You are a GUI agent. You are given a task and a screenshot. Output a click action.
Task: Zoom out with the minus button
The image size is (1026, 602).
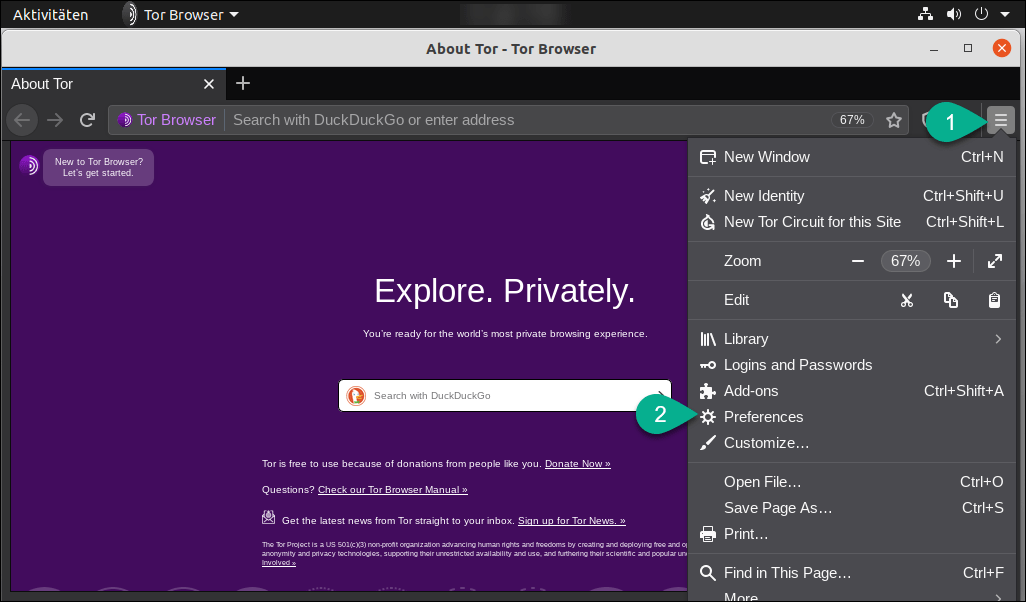click(858, 261)
